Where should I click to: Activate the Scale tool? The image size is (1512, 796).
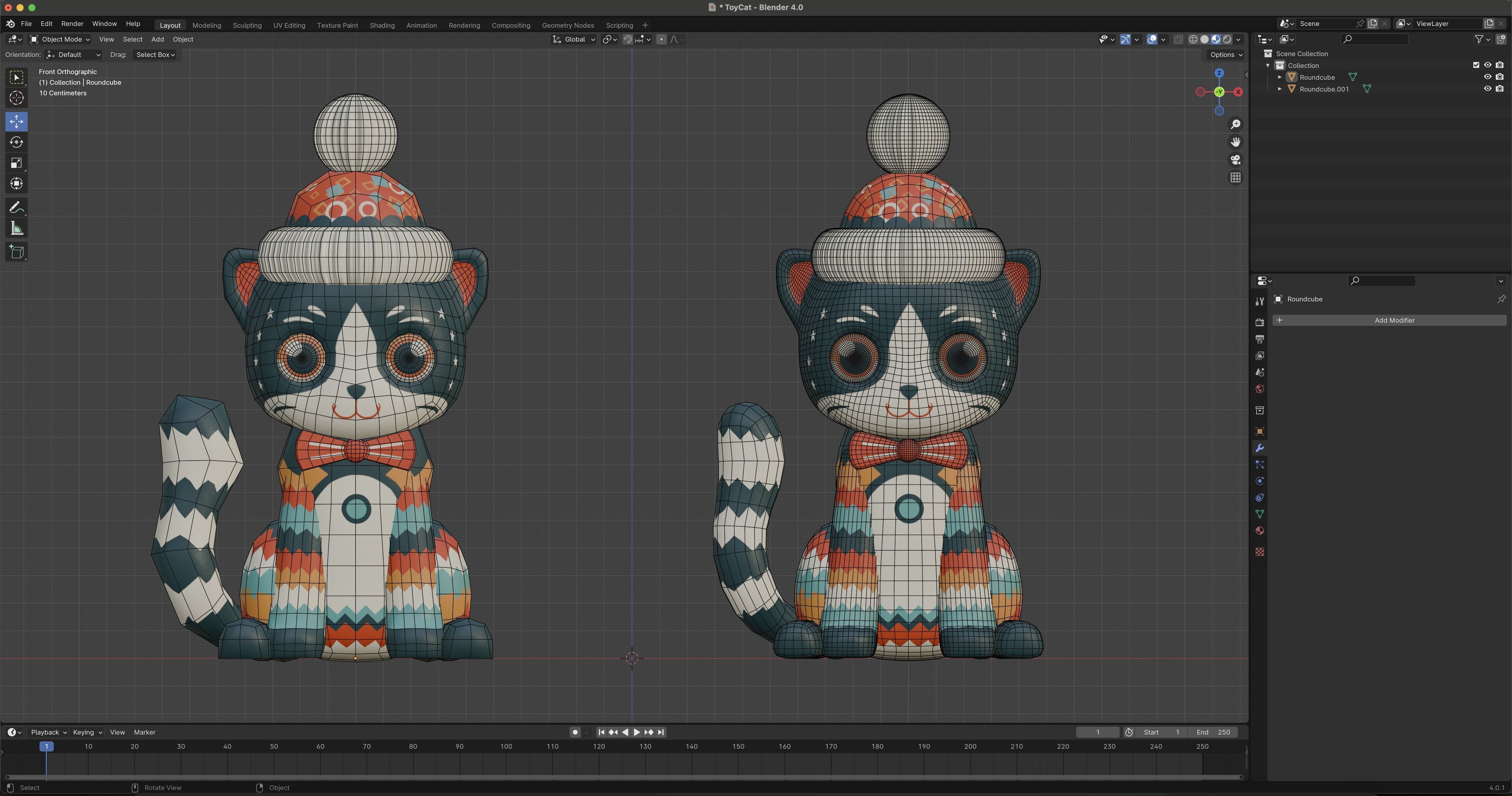[x=17, y=163]
